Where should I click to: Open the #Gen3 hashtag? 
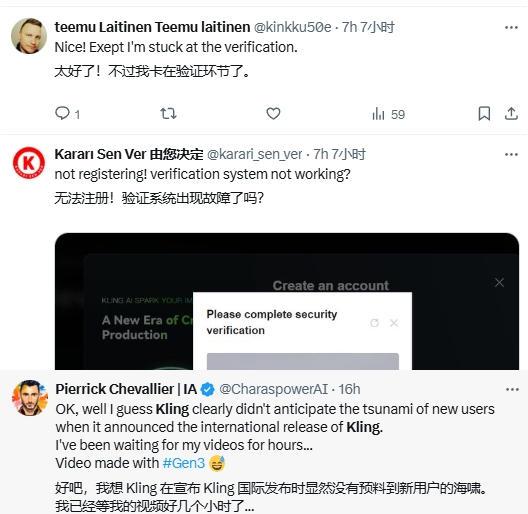[x=184, y=463]
